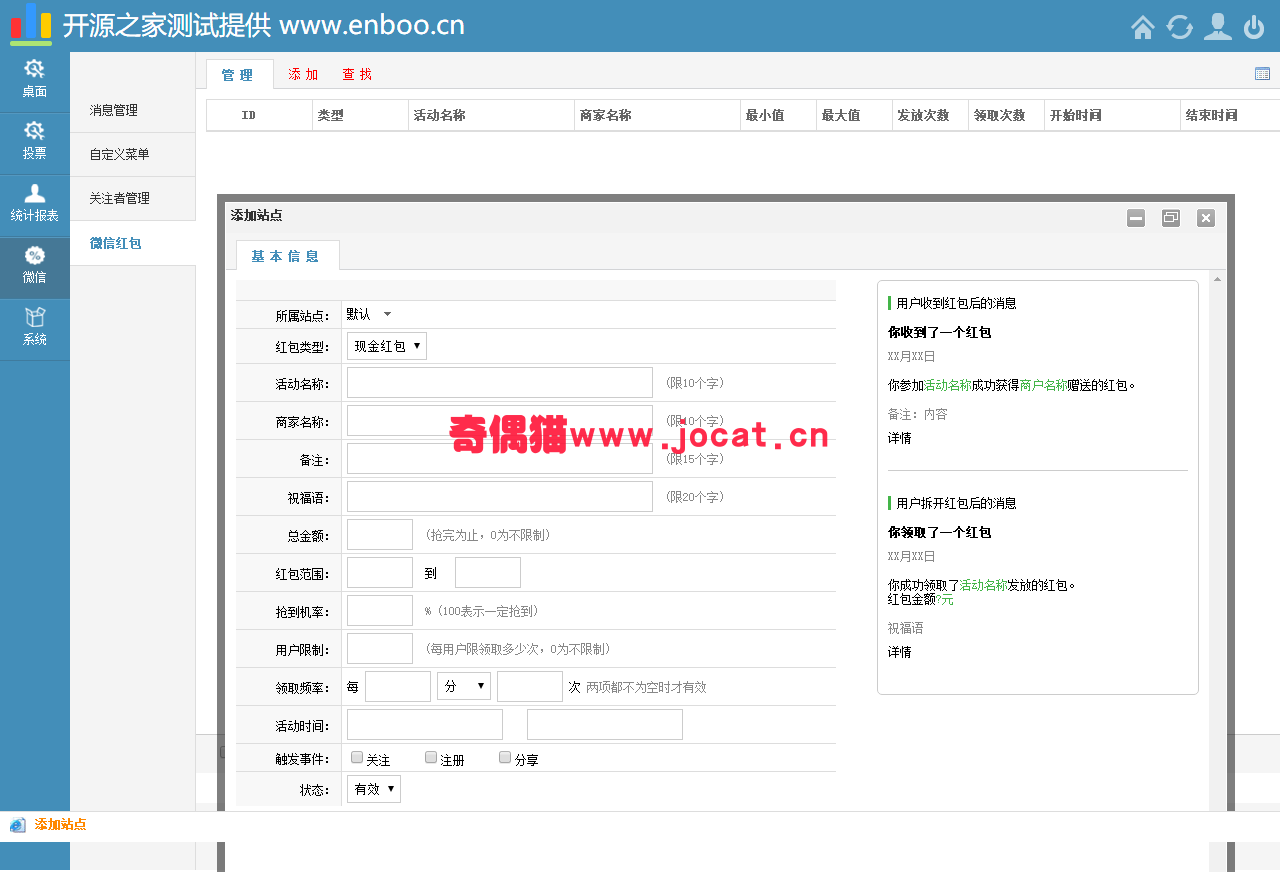This screenshot has width=1280, height=872.
Task: Click the 总金额 input field
Action: 380,534
